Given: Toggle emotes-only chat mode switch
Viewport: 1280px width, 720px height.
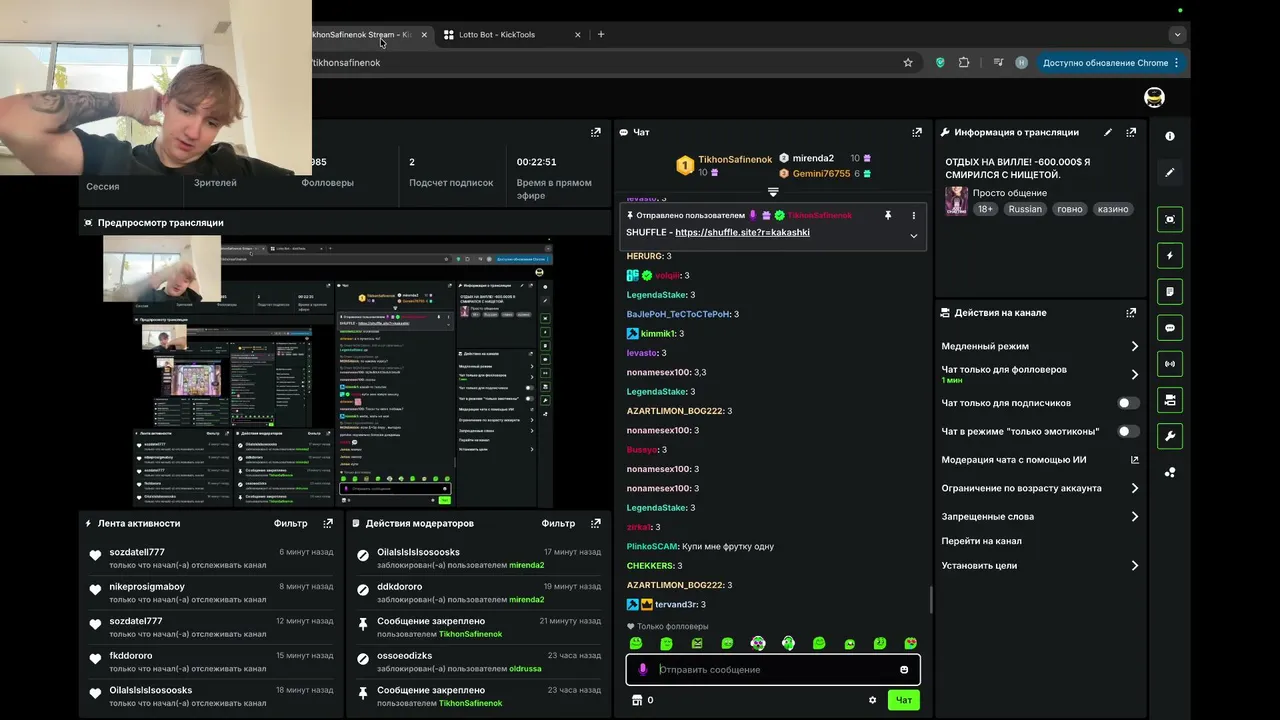Looking at the screenshot, I should (1127, 431).
